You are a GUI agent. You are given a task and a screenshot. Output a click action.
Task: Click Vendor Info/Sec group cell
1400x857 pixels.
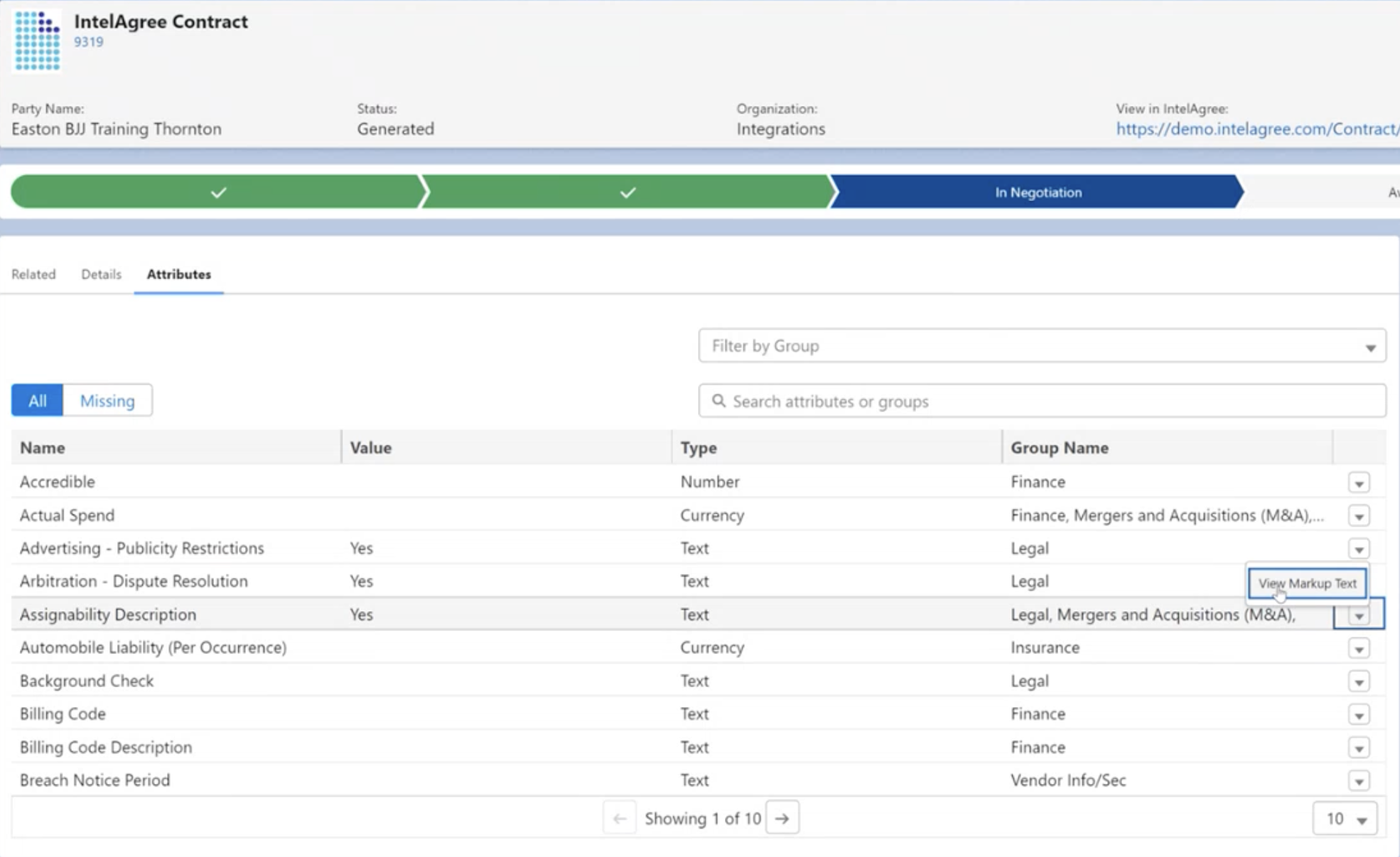click(1068, 780)
